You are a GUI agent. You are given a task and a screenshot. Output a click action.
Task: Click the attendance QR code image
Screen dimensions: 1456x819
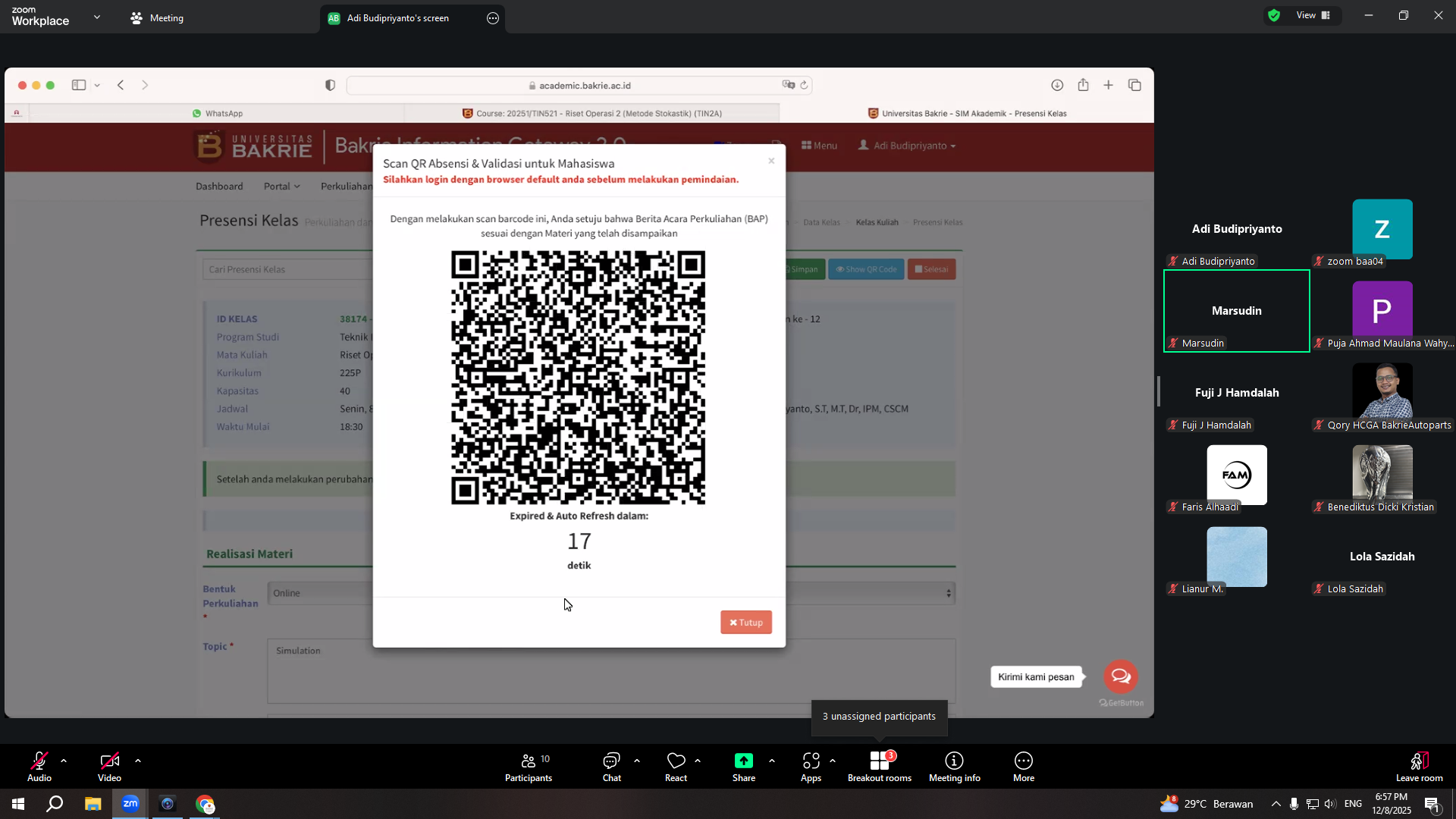(579, 378)
